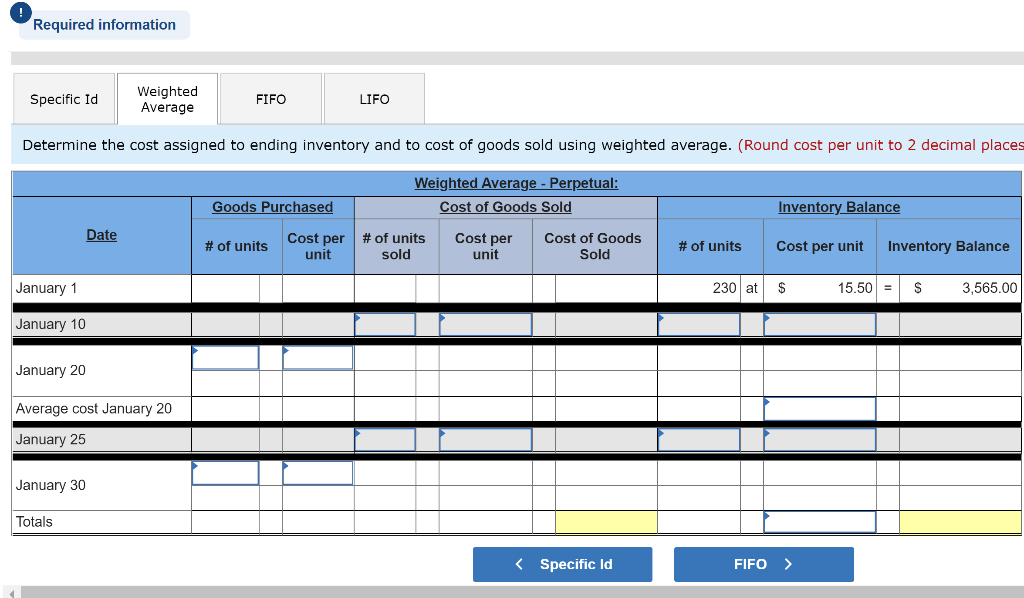Select the January 20 number of units field

[225, 357]
